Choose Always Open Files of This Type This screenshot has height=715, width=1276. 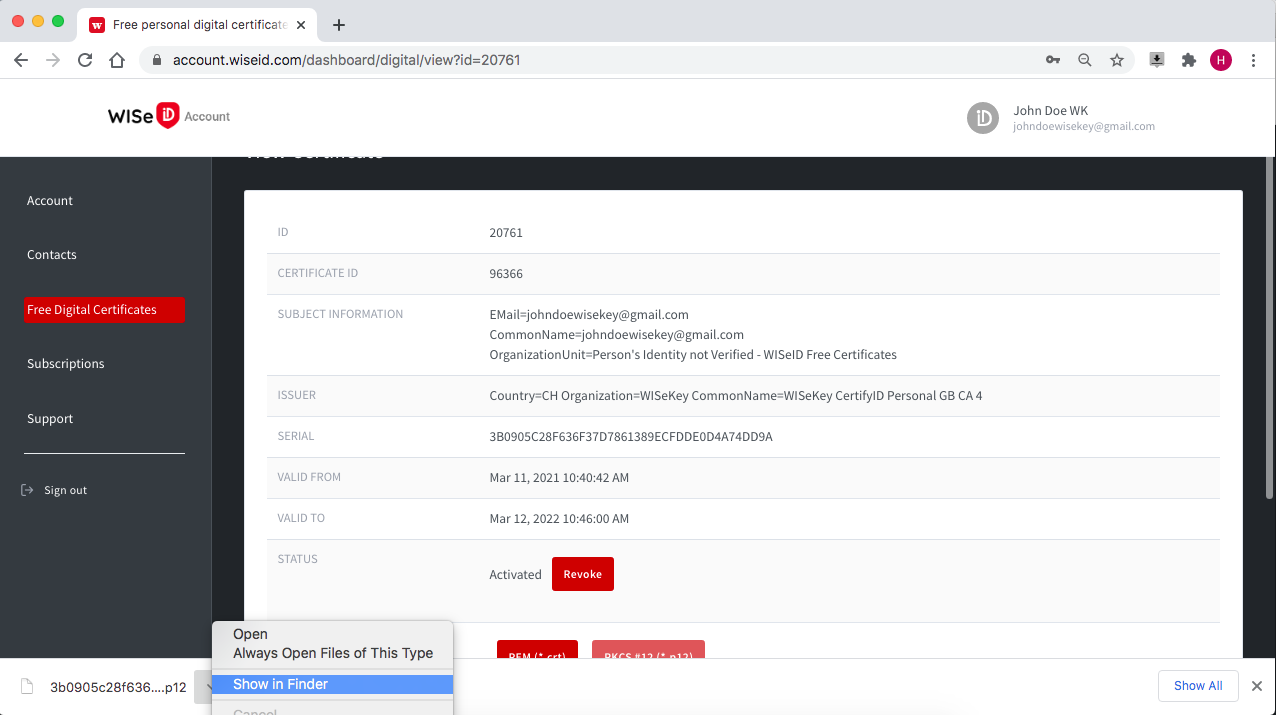click(x=332, y=653)
